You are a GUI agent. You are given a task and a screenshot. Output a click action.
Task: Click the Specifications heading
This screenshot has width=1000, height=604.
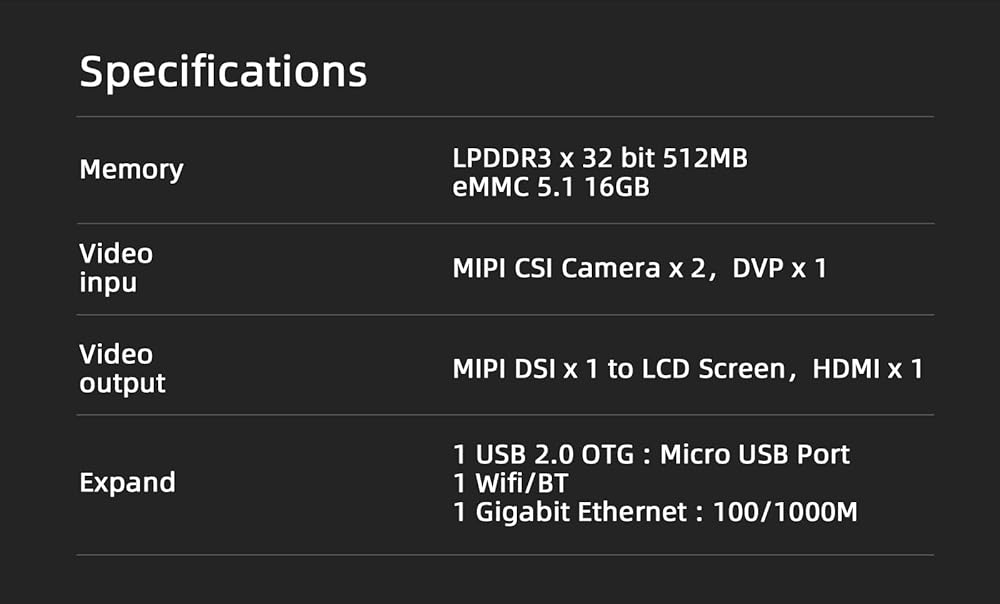click(x=223, y=72)
